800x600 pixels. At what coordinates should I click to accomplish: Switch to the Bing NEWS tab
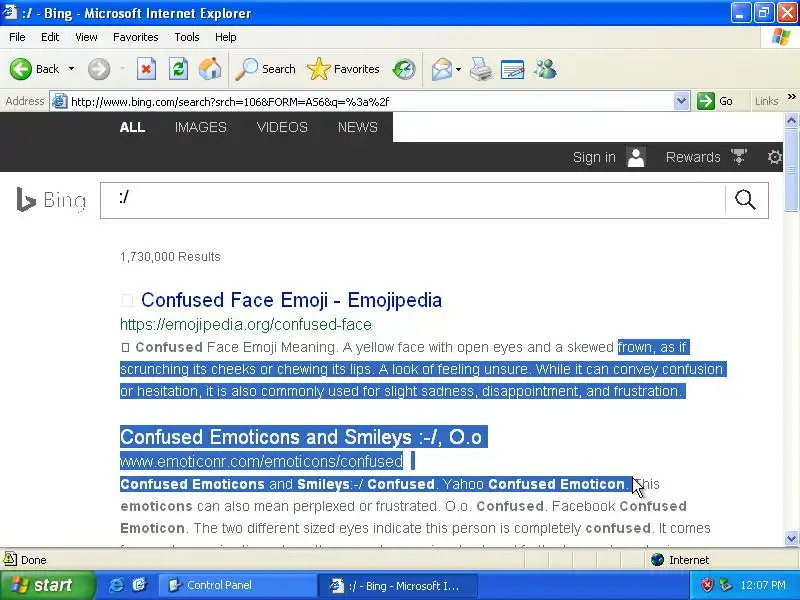click(x=358, y=127)
